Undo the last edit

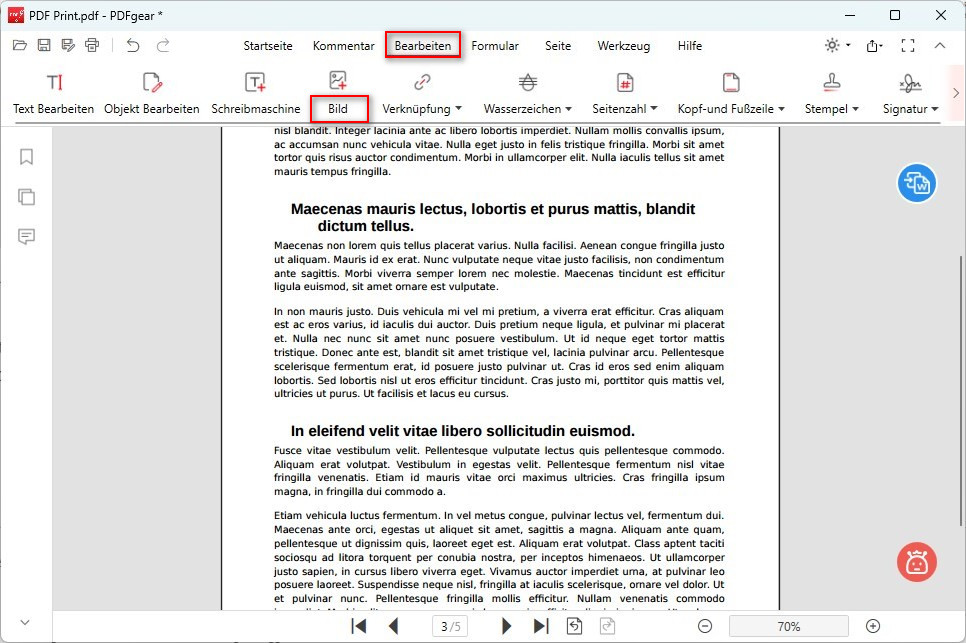(131, 45)
